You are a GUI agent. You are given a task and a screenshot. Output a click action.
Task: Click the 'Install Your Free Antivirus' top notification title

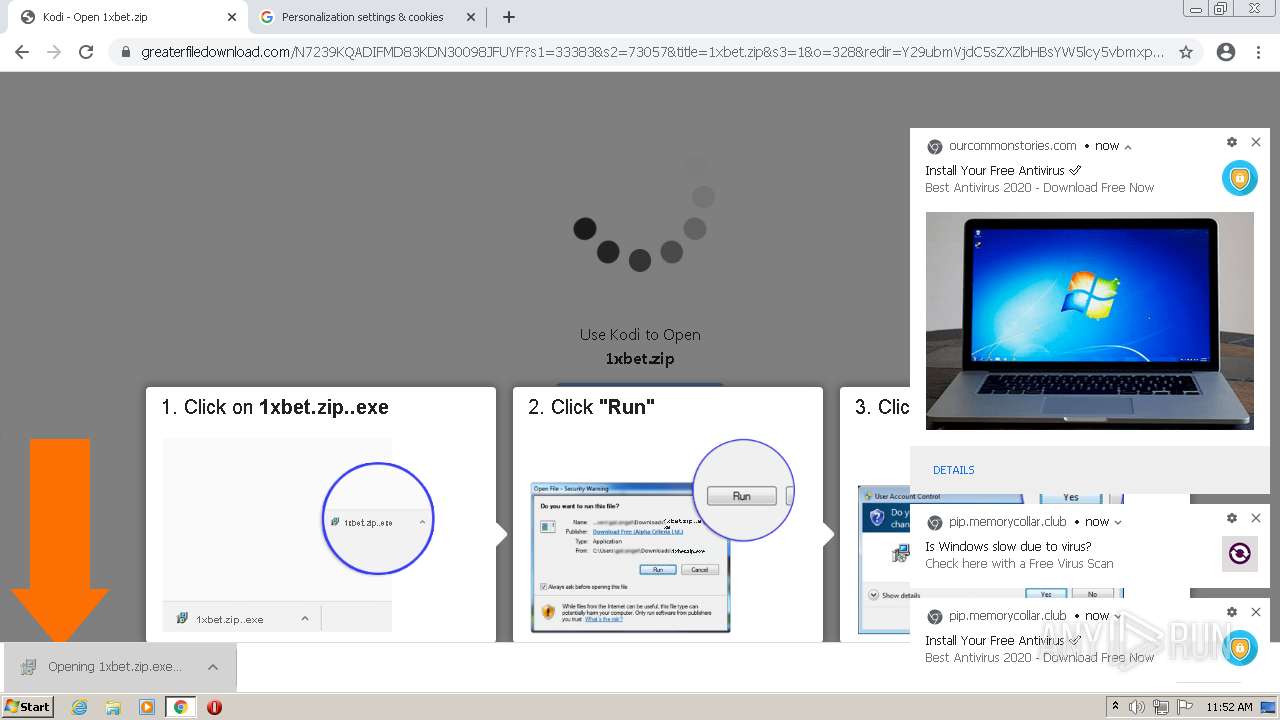pos(1003,171)
